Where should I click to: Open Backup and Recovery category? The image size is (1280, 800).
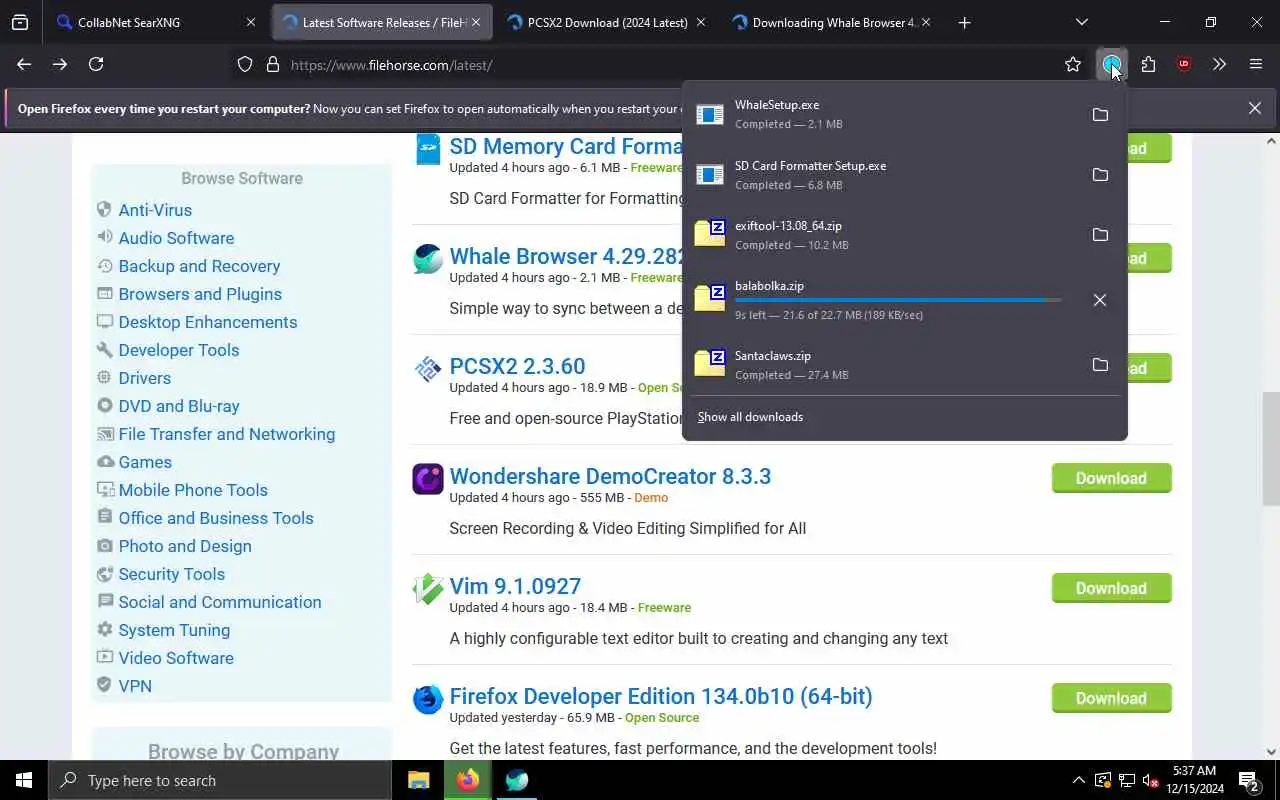click(199, 266)
